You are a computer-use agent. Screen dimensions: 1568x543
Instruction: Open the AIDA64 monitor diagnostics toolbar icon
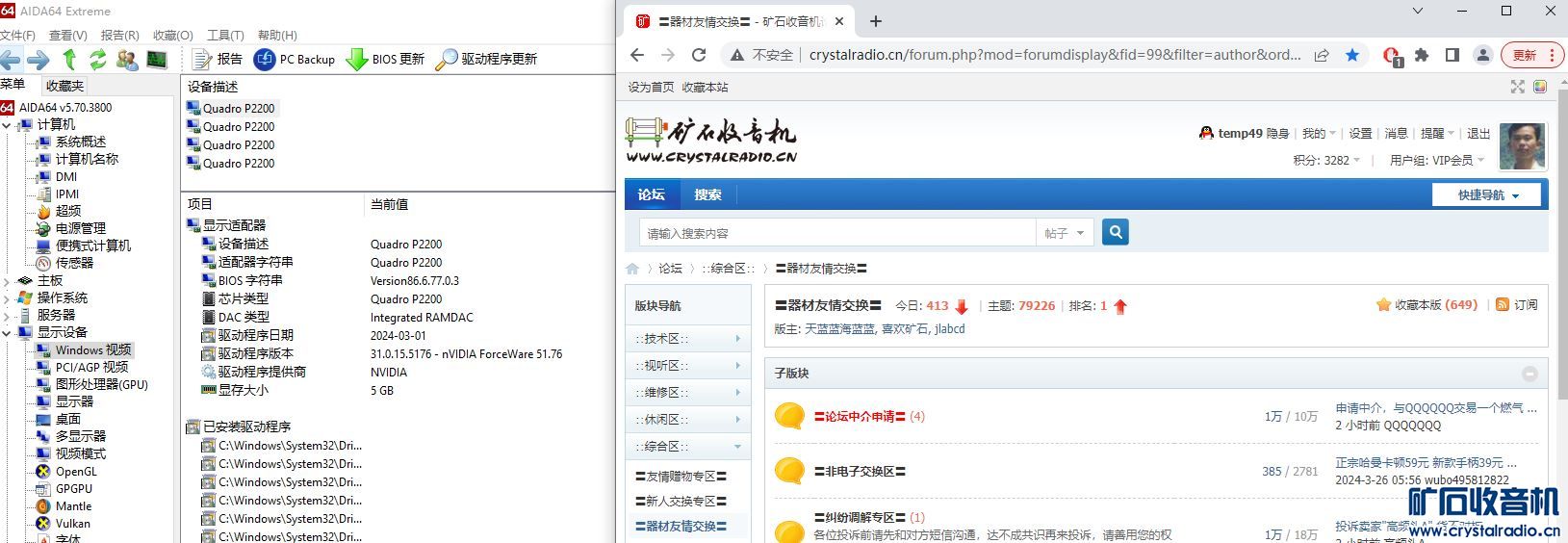pyautogui.click(x=157, y=60)
